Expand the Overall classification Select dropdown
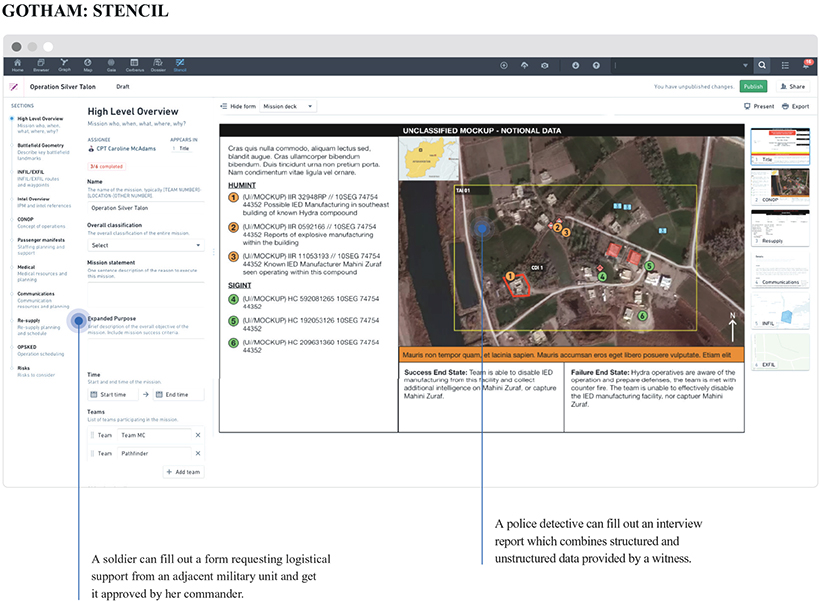The height and width of the screenshot is (602, 820). coord(145,245)
